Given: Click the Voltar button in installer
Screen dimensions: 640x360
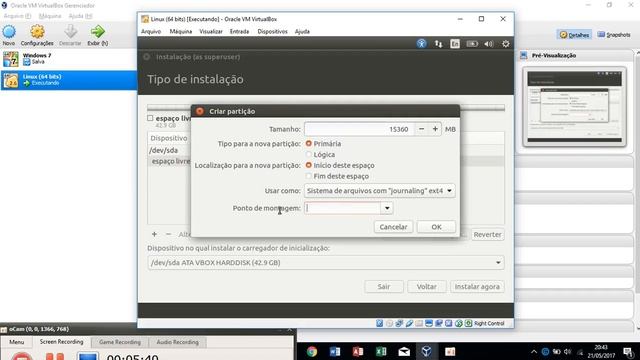Looking at the screenshot, I should (427, 287).
